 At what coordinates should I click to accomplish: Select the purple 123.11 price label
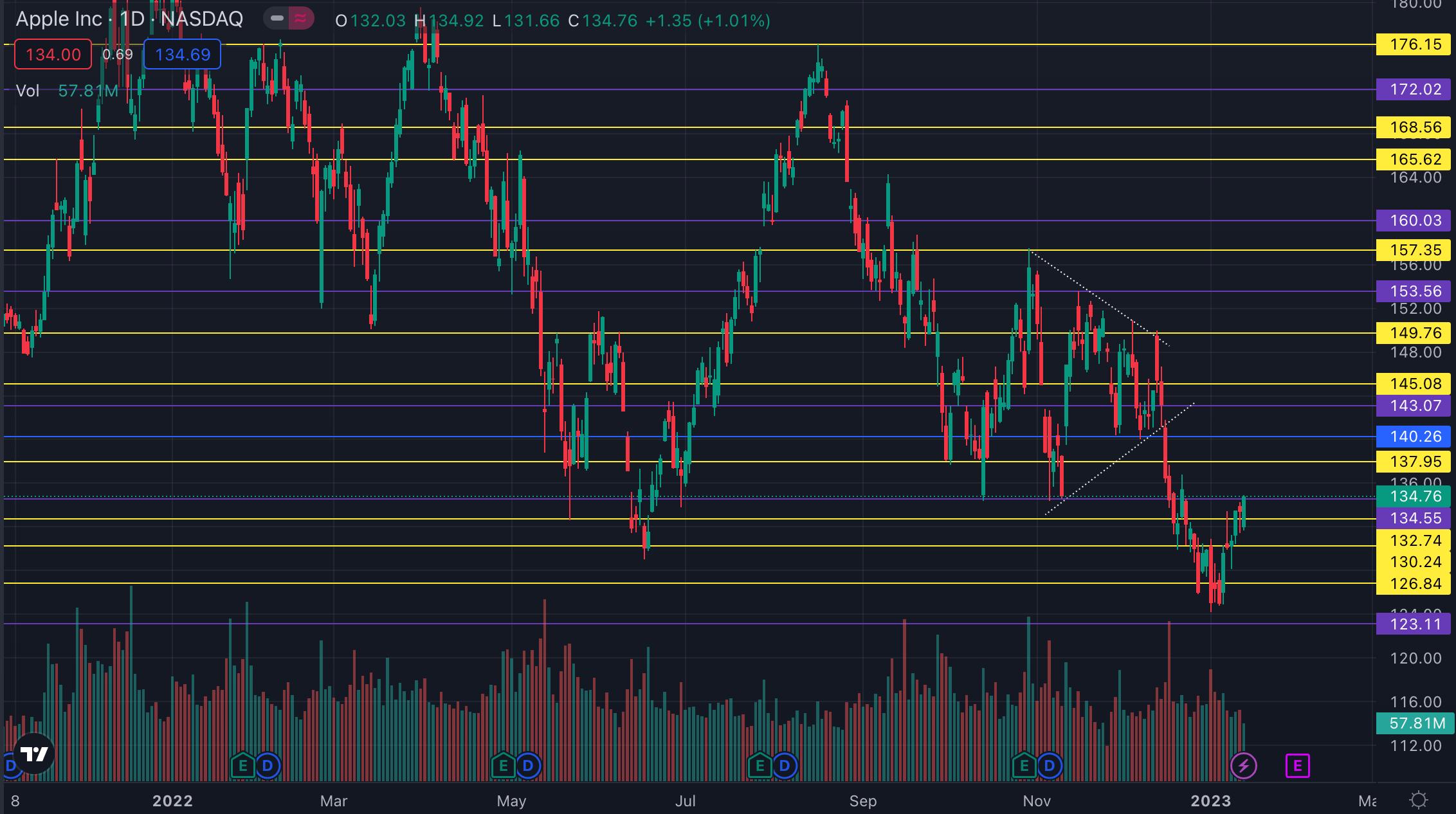coord(1414,624)
